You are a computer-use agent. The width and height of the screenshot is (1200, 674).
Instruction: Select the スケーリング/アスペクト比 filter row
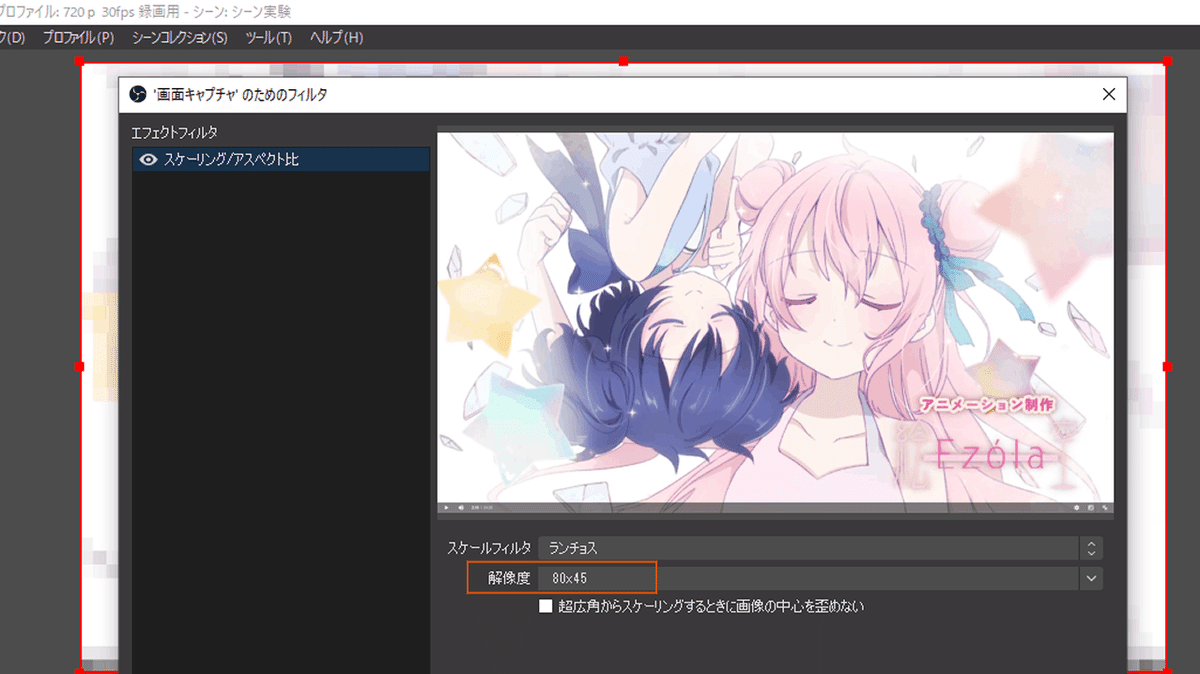tap(281, 159)
